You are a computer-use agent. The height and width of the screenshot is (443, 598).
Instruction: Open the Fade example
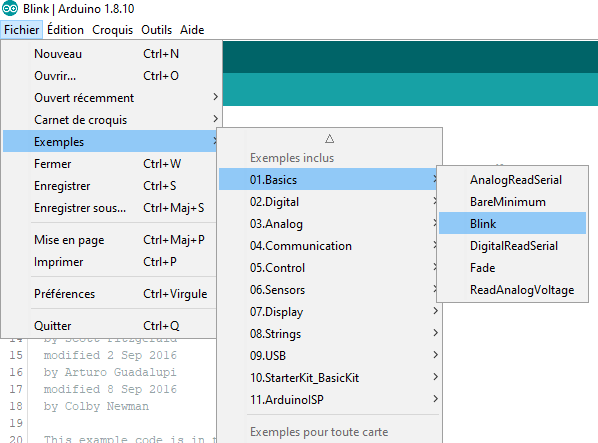point(512,268)
